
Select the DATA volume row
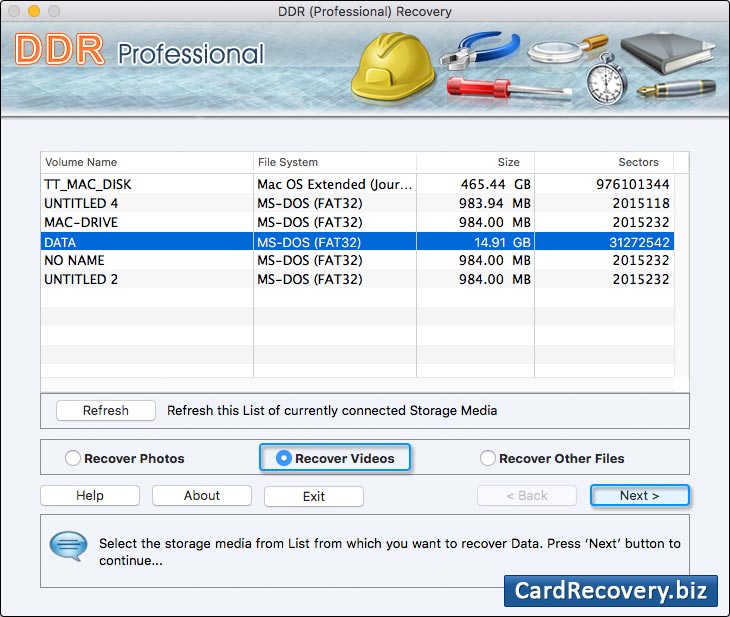pyautogui.click(x=357, y=242)
